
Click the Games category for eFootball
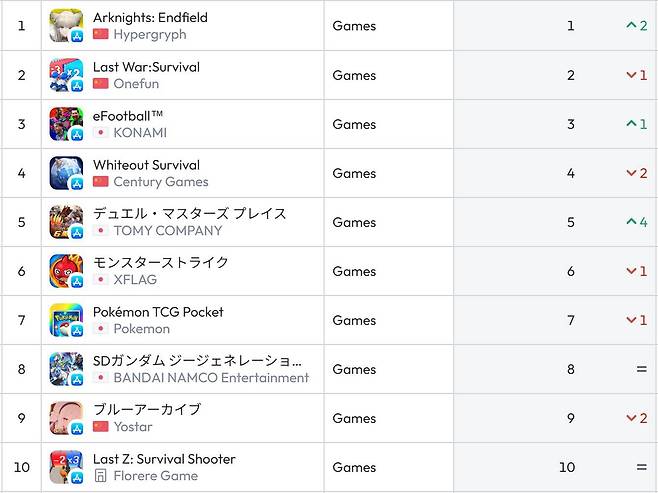click(354, 124)
